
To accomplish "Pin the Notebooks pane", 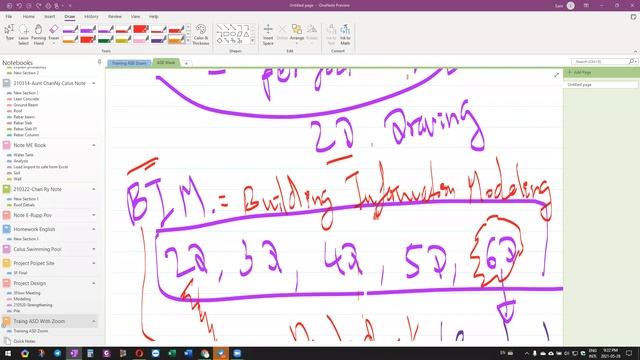I will [x=99, y=62].
